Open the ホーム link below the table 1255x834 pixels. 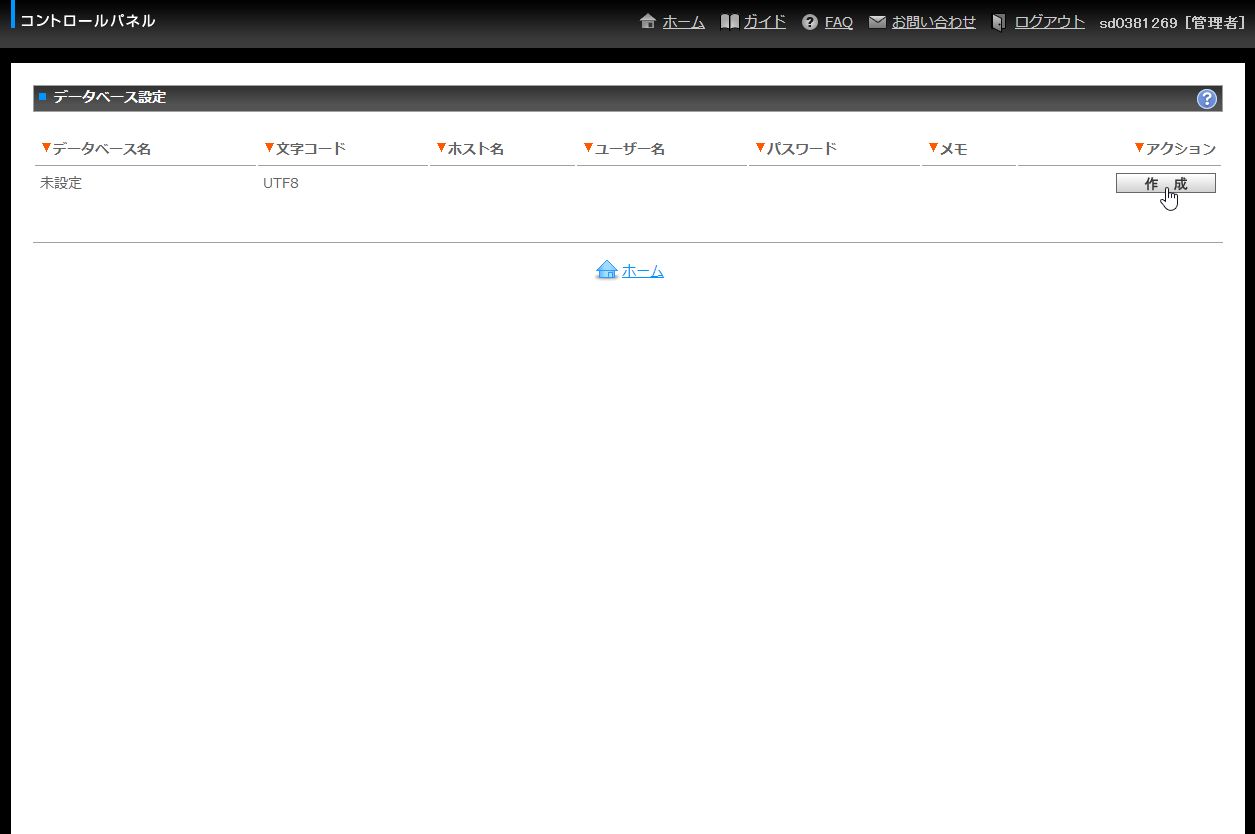tap(643, 271)
